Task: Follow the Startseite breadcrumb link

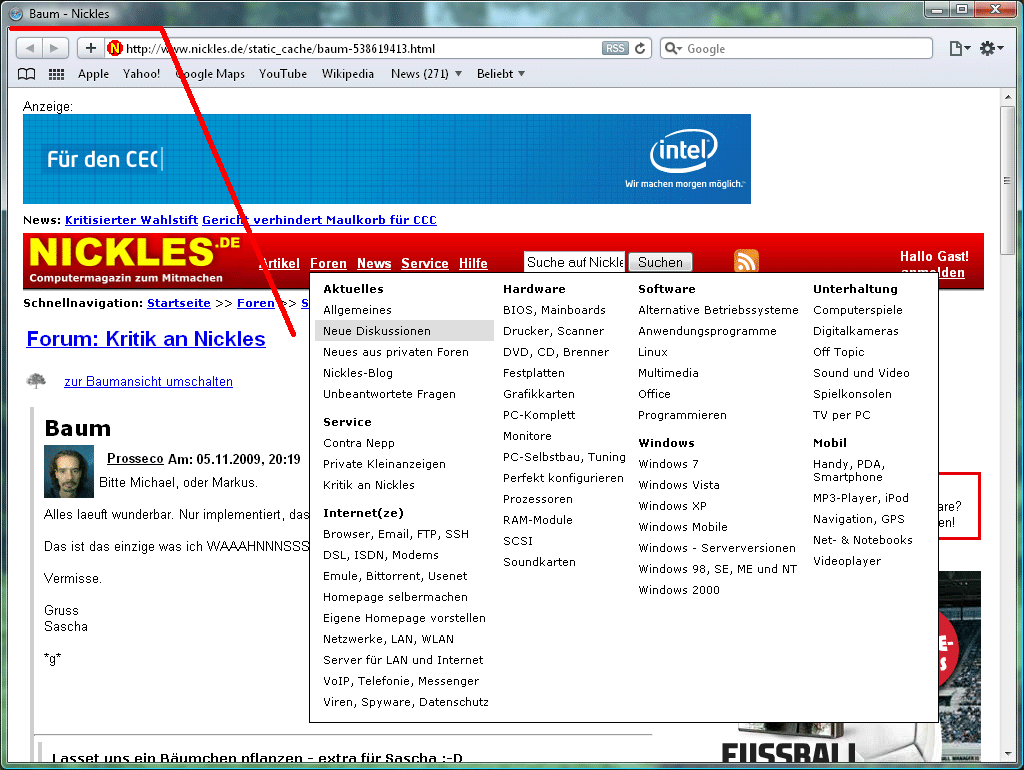Action: pyautogui.click(x=179, y=303)
